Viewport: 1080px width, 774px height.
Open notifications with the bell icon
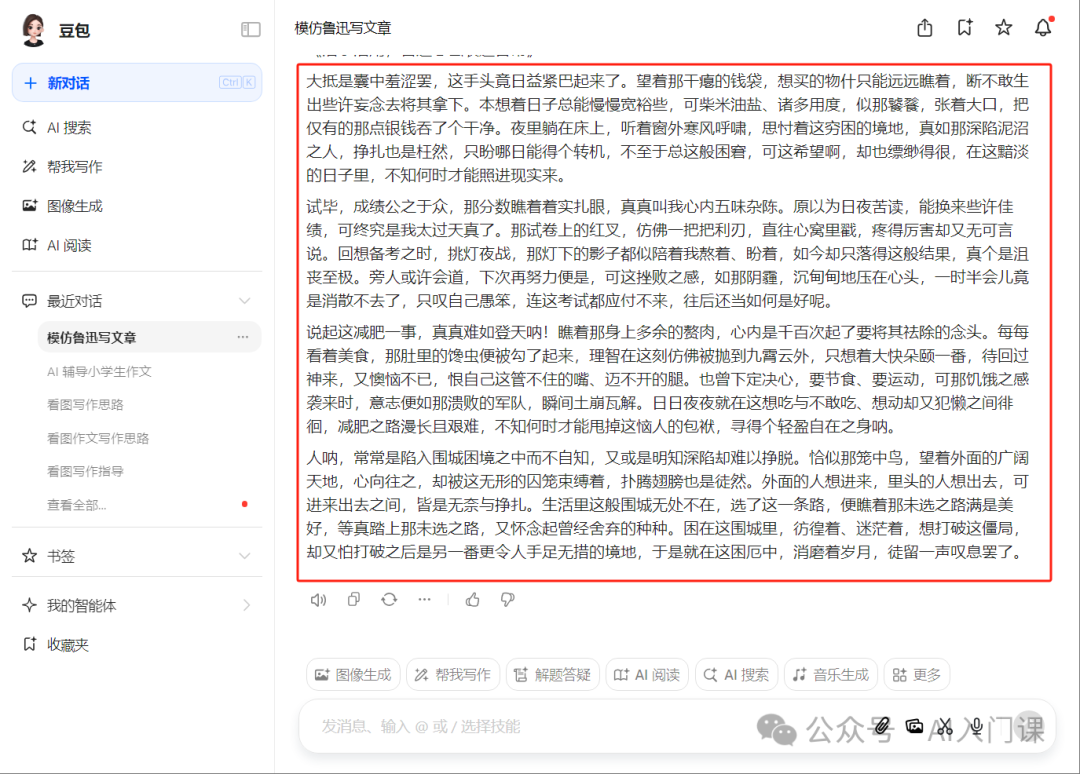click(x=1043, y=28)
